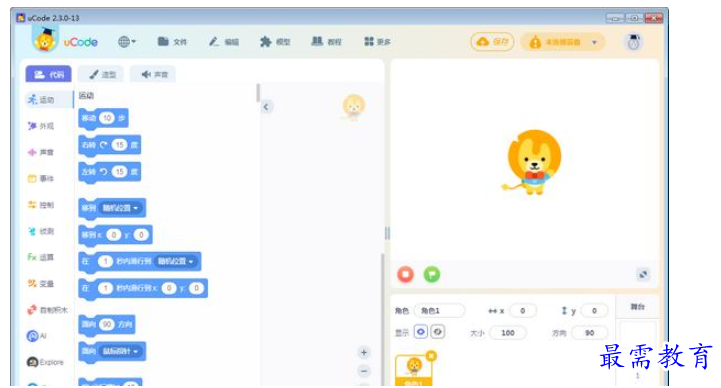Click the 左转 15 度 turn left block
This screenshot has width=721, height=388.
pos(110,172)
